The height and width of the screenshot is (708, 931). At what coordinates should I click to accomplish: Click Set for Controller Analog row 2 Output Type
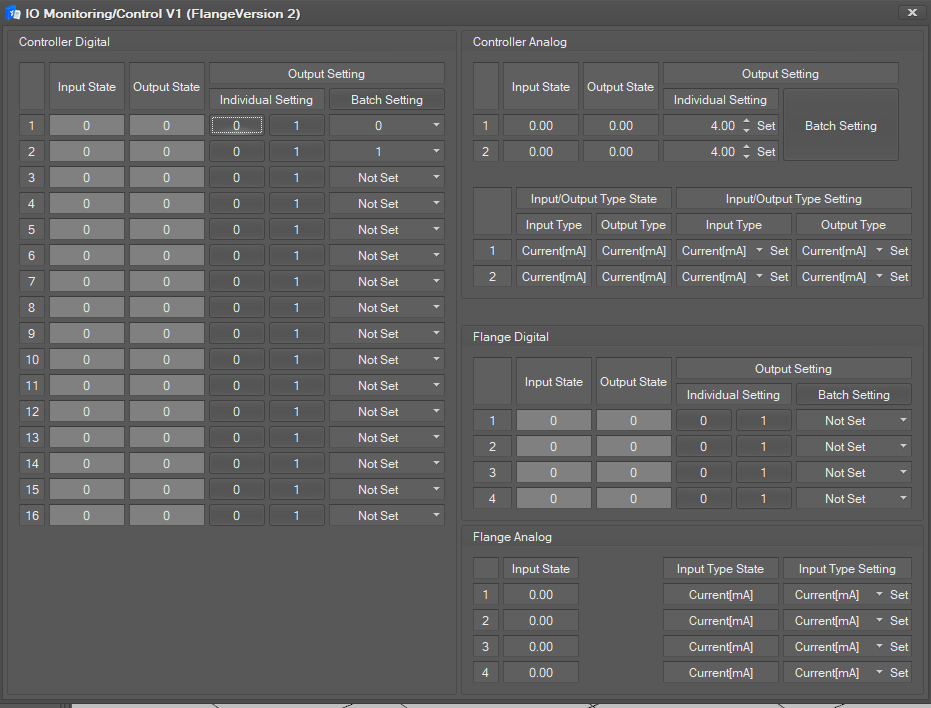pyautogui.click(x=899, y=277)
